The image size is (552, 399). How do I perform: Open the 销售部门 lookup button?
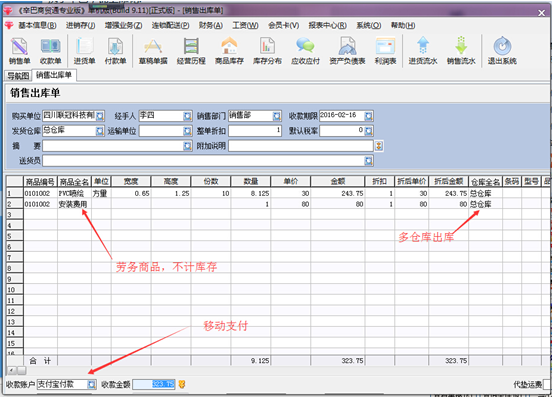tap(277, 116)
